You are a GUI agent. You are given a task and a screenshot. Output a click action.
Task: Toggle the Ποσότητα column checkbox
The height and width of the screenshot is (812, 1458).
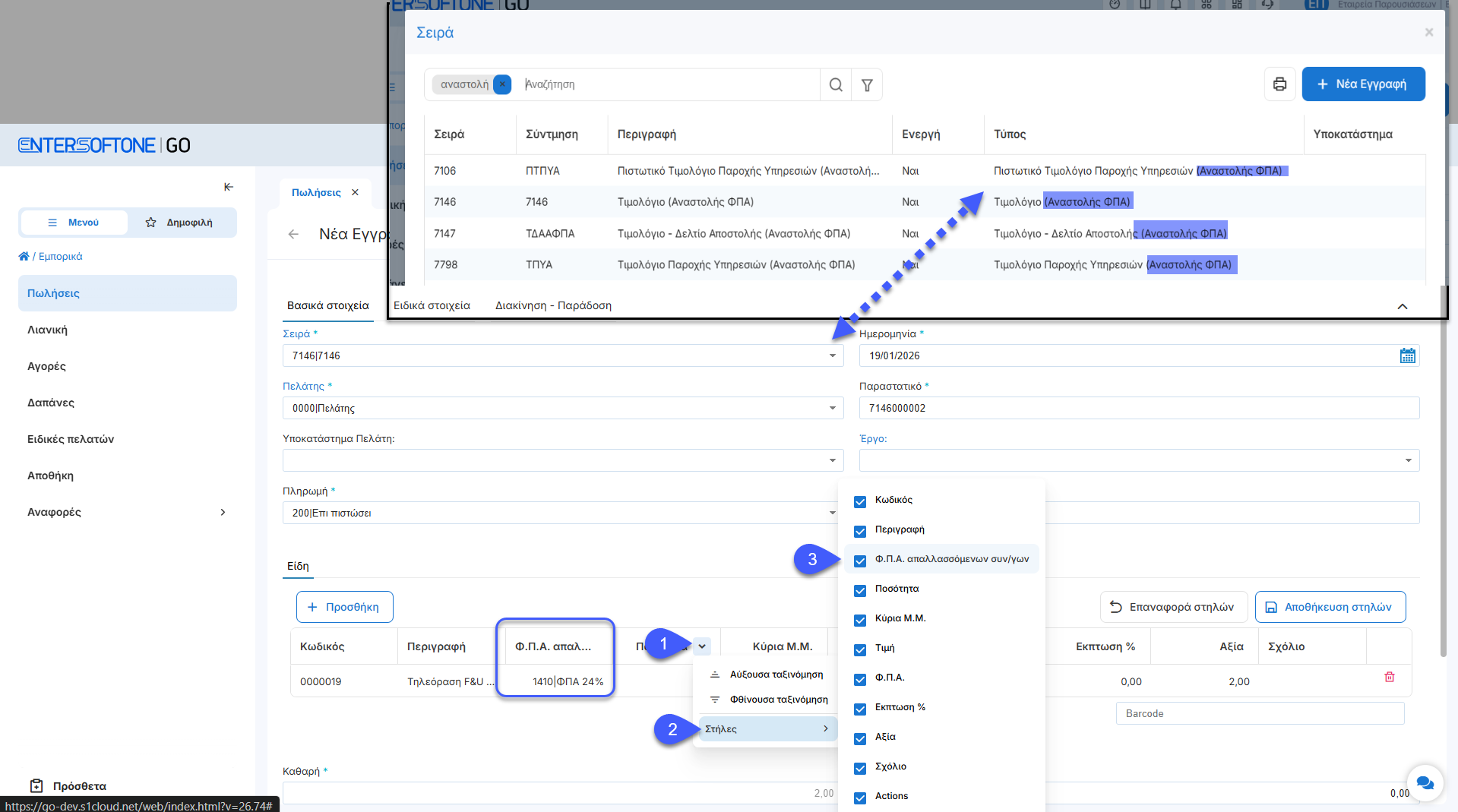pos(860,590)
